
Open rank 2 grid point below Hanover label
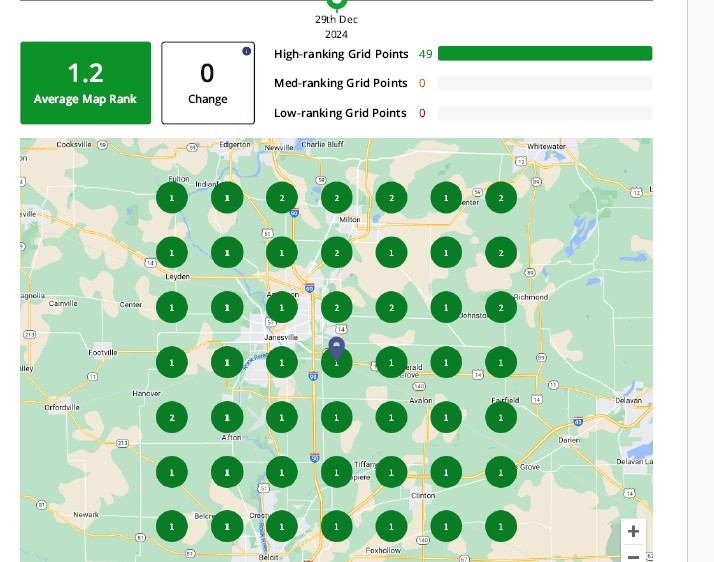point(172,418)
